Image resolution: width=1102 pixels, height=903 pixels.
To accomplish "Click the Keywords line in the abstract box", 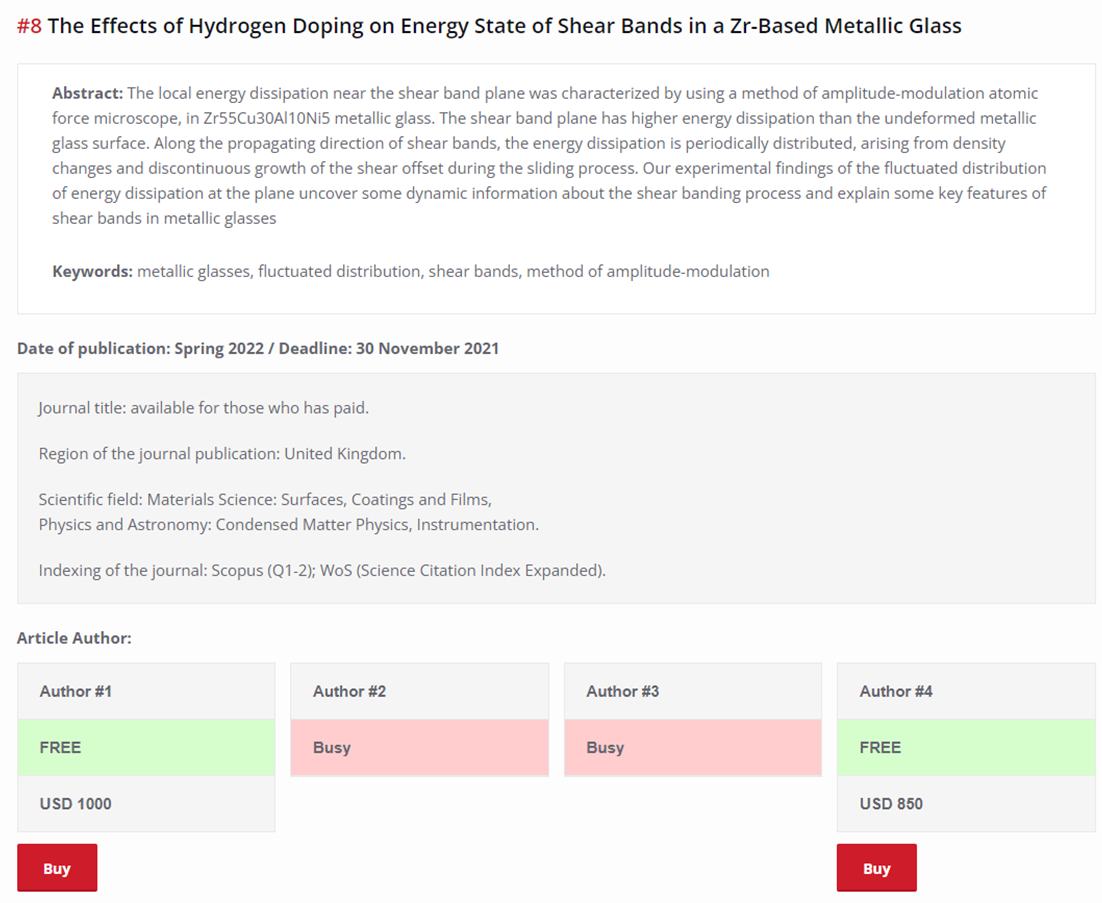I will point(411,271).
